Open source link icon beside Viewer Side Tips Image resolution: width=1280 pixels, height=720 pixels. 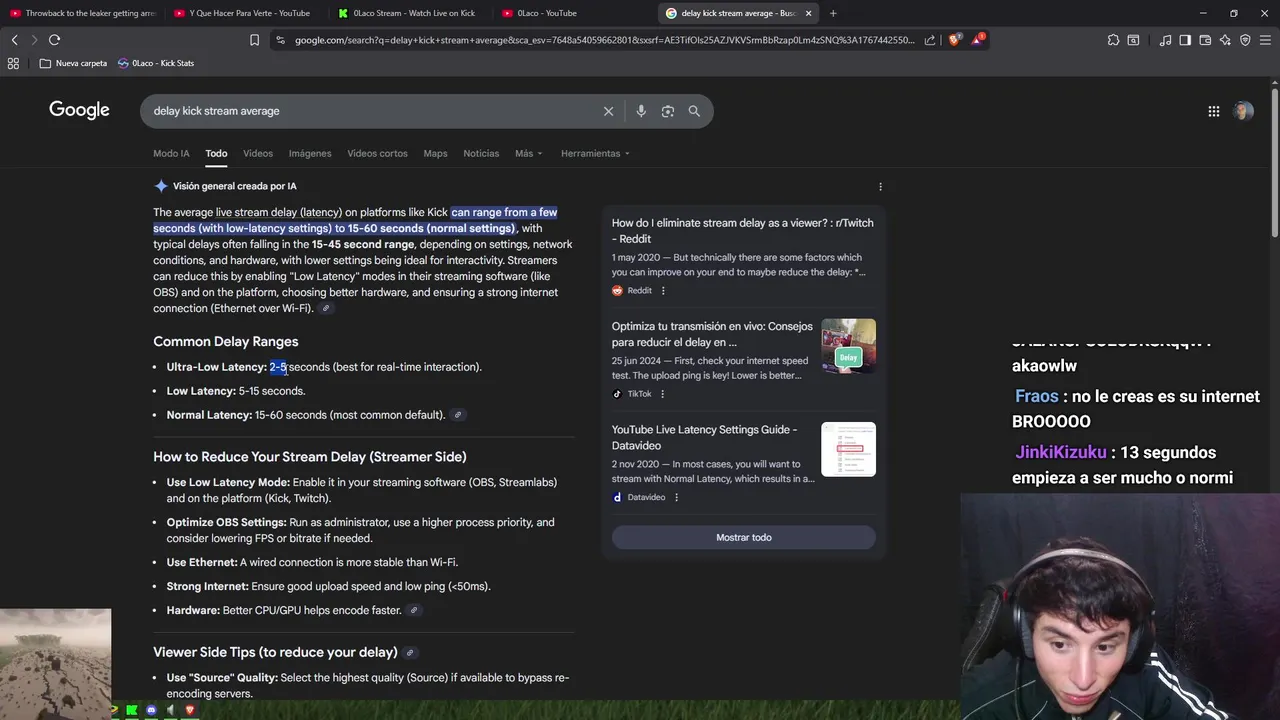[x=409, y=652]
